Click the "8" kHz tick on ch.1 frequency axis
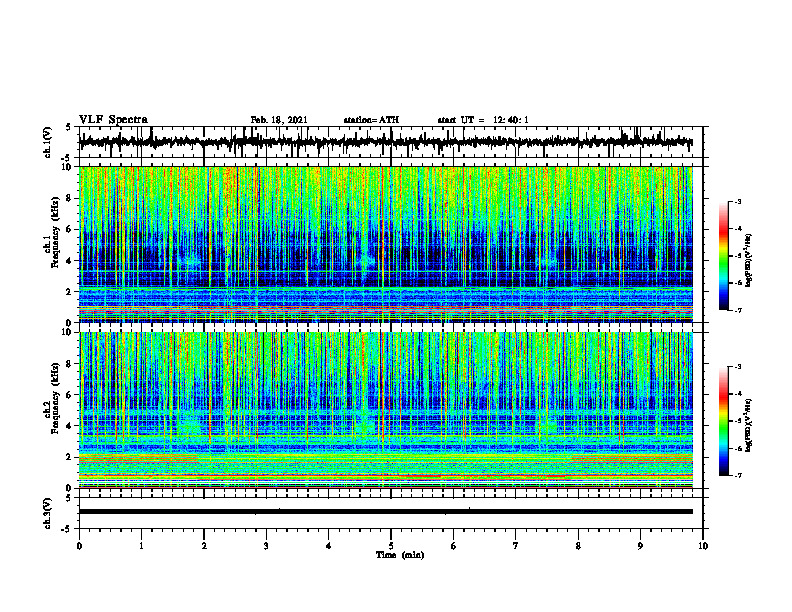 click(x=70, y=198)
